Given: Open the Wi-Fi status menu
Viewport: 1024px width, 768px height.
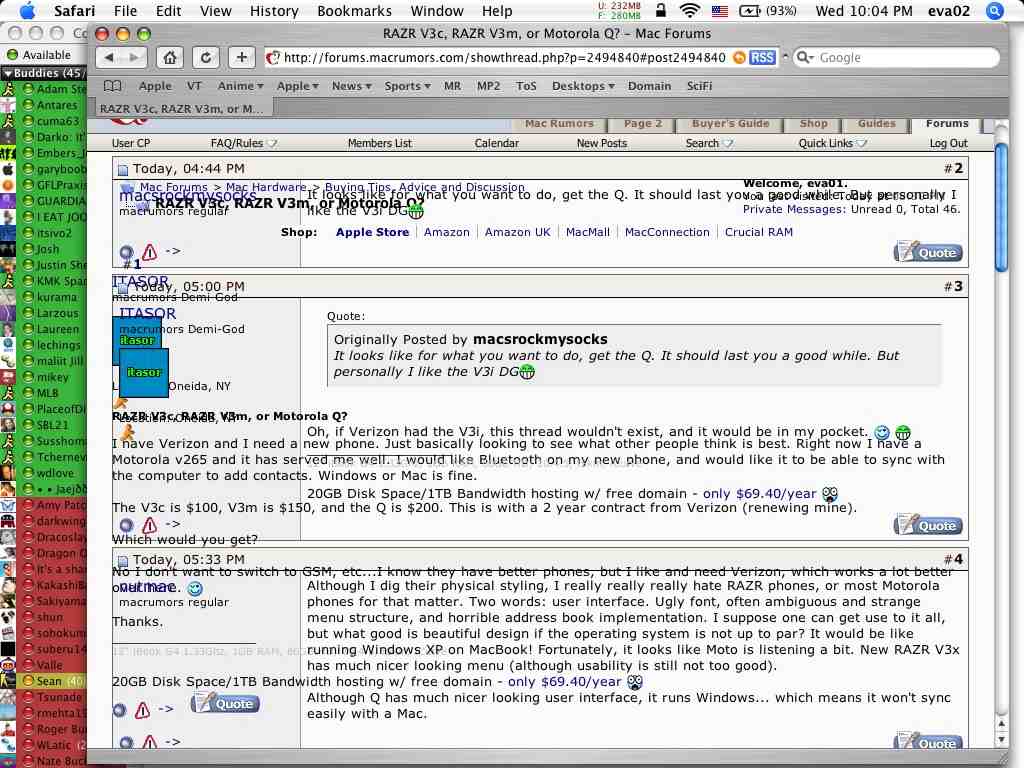Looking at the screenshot, I should coord(690,10).
